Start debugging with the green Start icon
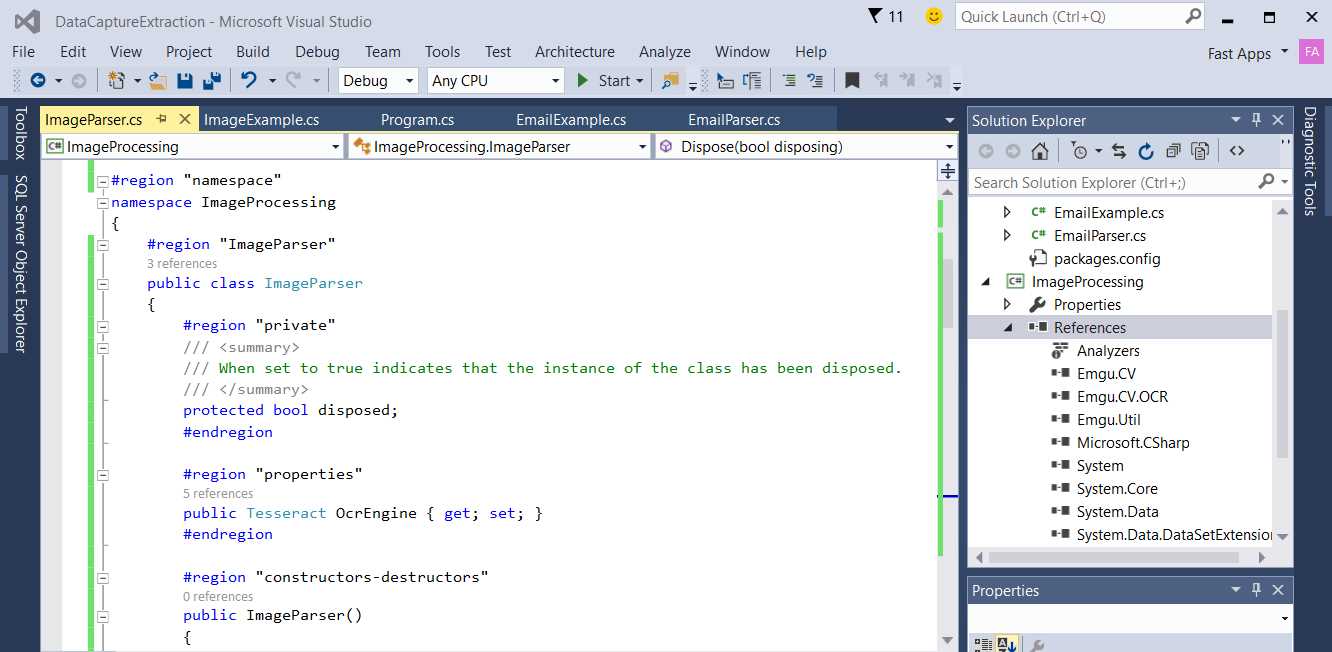Viewport: 1332px width, 652px height. (x=584, y=80)
